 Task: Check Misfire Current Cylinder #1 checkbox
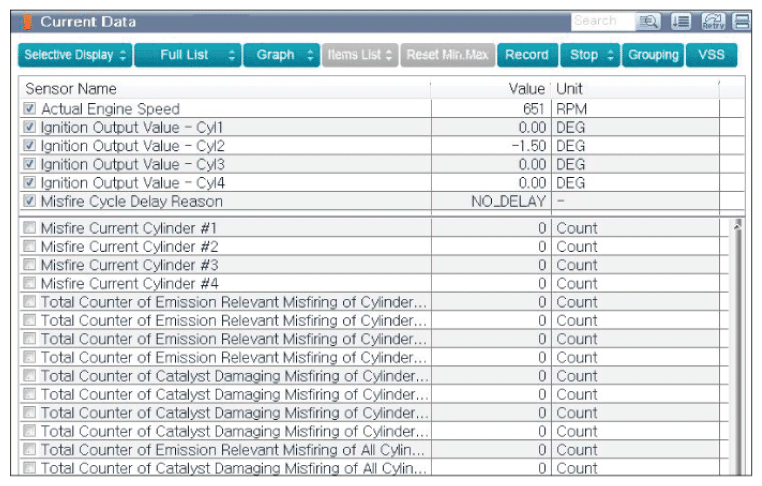tap(30, 227)
